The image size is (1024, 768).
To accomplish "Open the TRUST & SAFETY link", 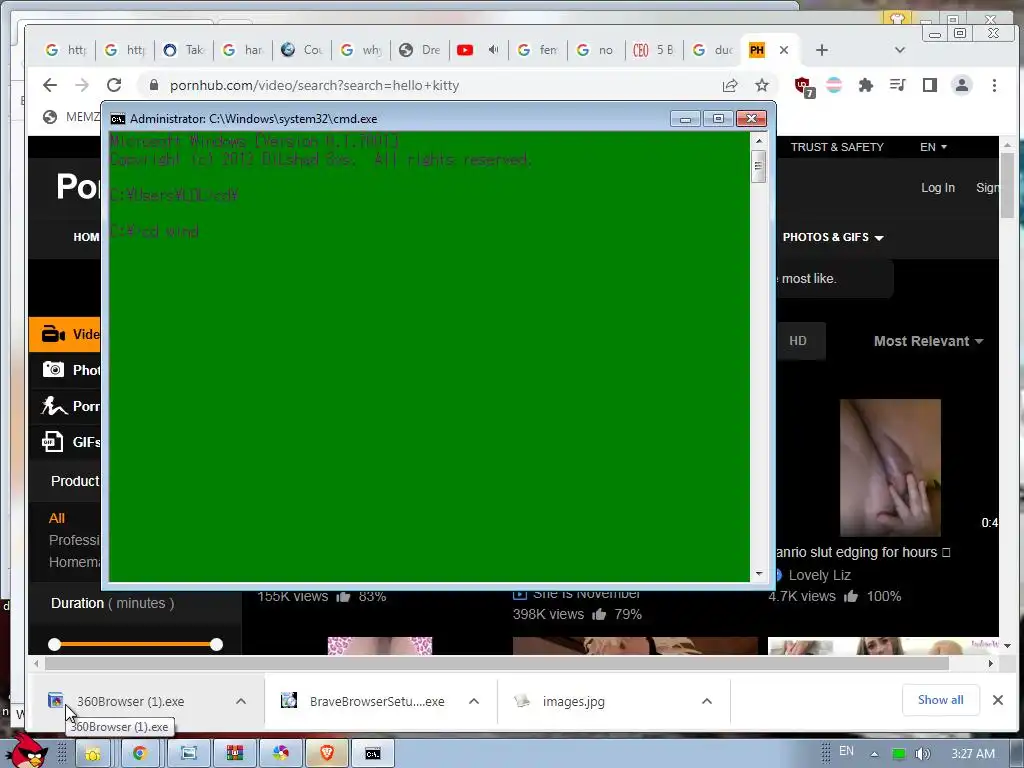I will click(x=837, y=147).
